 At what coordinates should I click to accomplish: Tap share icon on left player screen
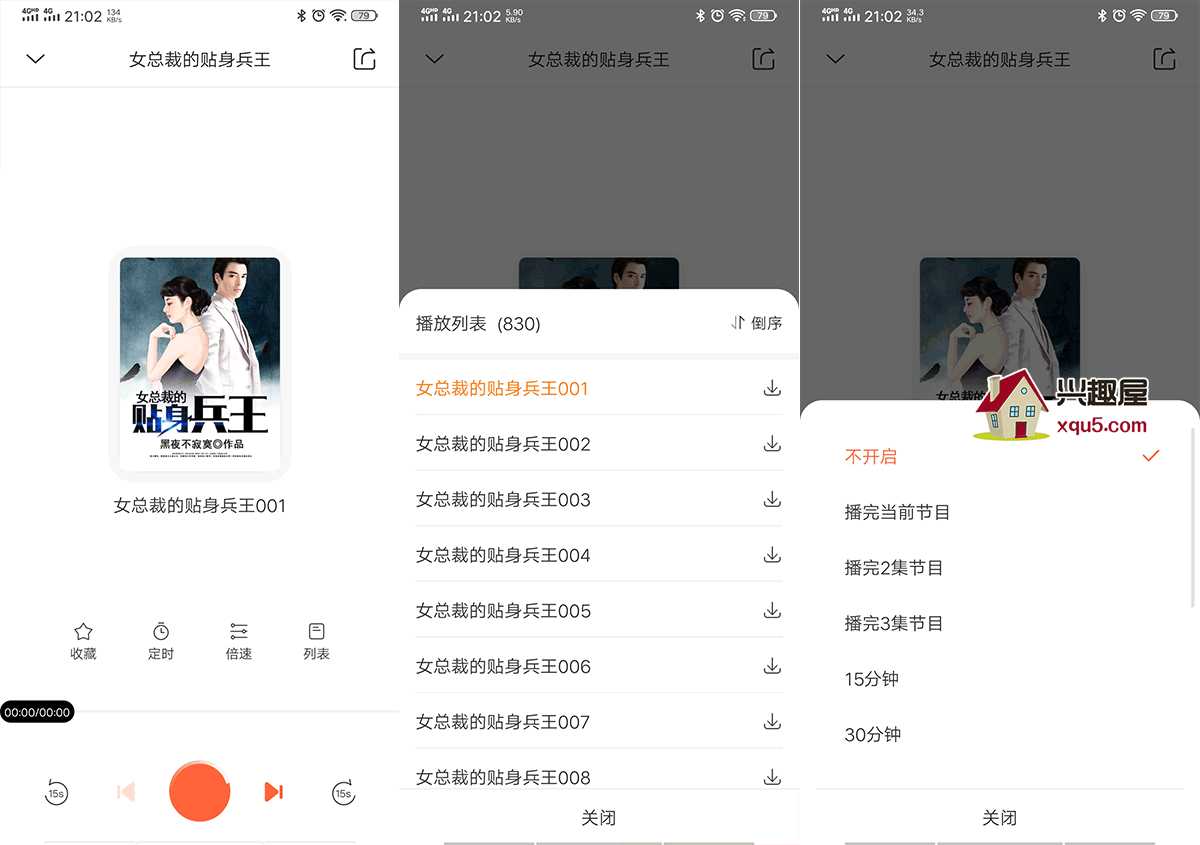click(364, 59)
